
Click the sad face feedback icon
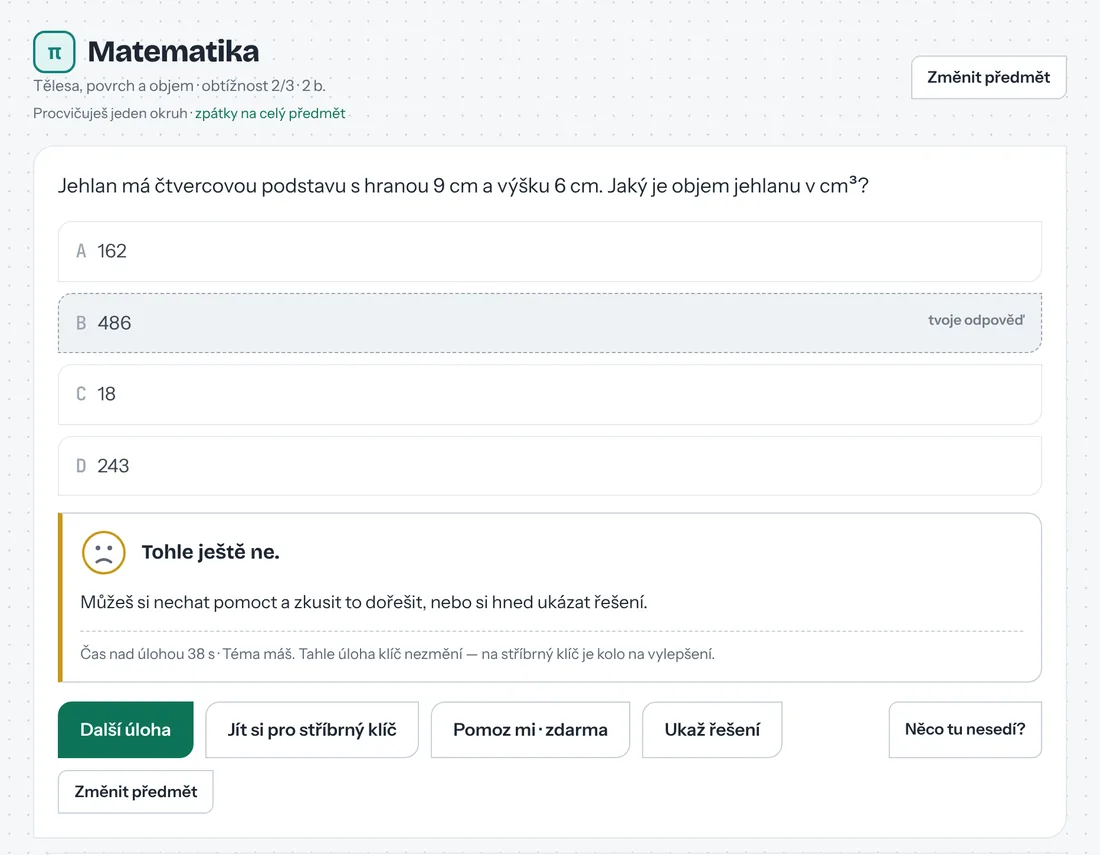tap(104, 552)
